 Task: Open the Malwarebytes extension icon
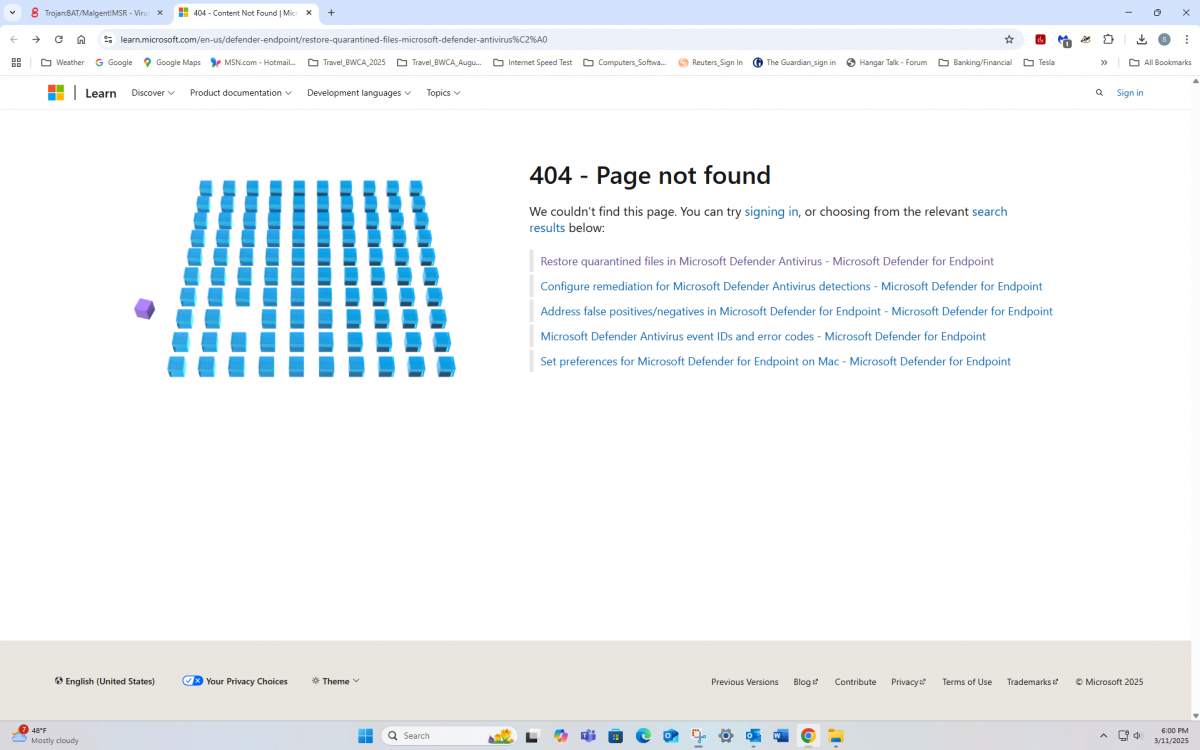[1064, 40]
